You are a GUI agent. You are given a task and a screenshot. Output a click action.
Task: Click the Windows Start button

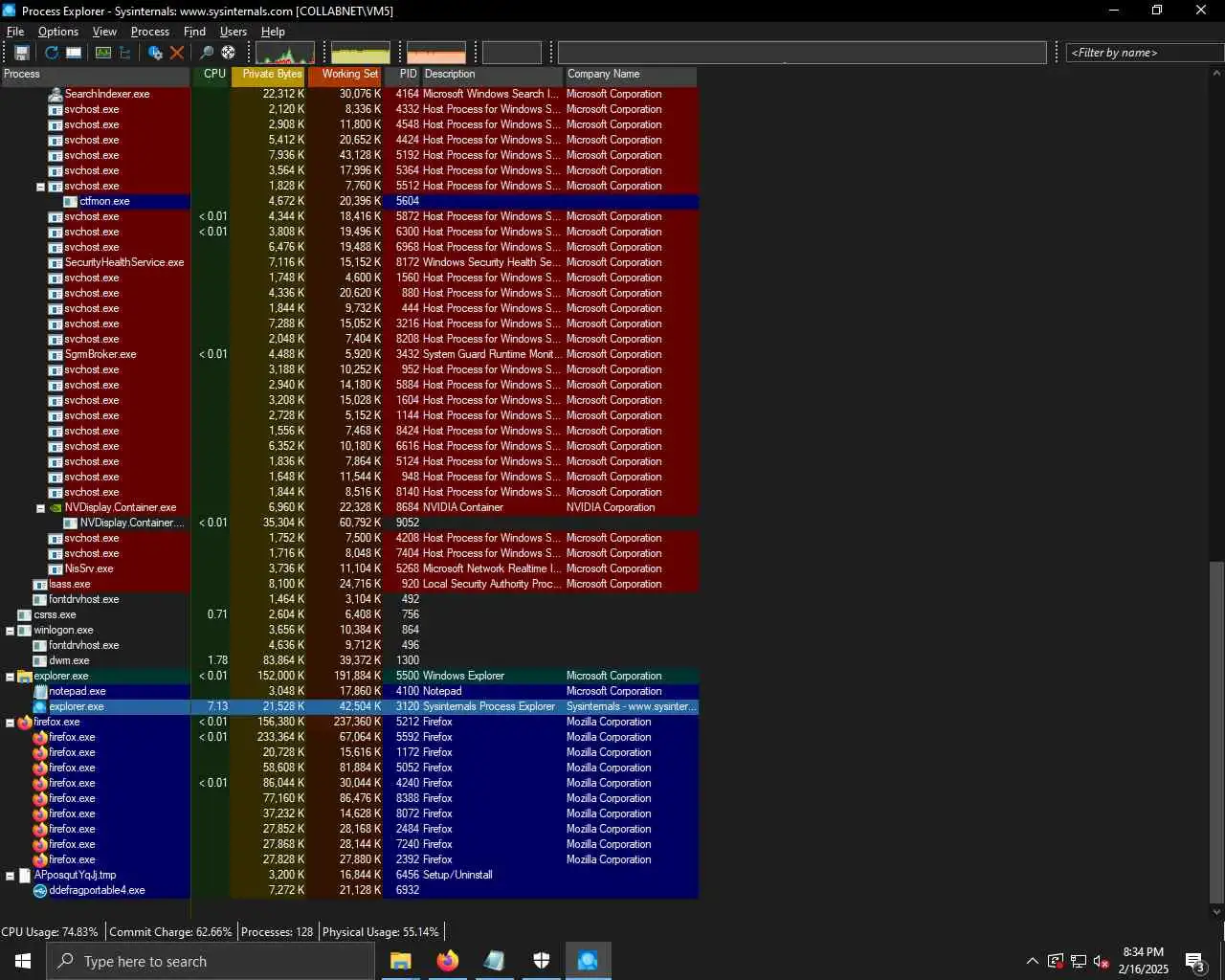tap(23, 961)
